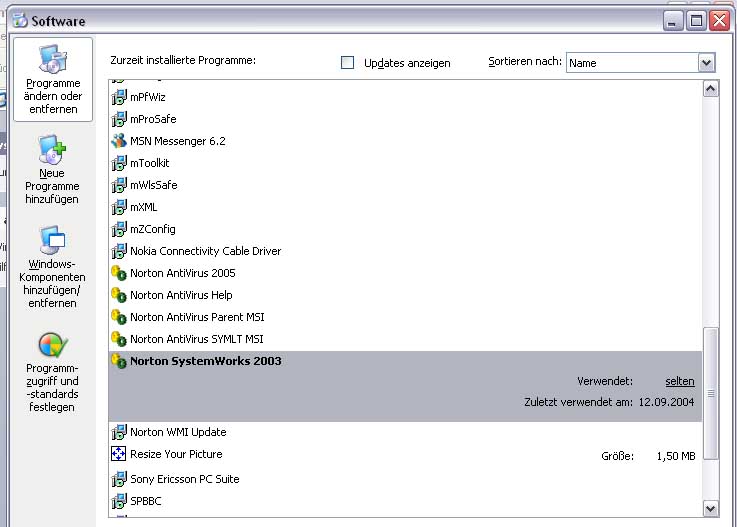Click the scroll down arrow of program list

(x=711, y=508)
